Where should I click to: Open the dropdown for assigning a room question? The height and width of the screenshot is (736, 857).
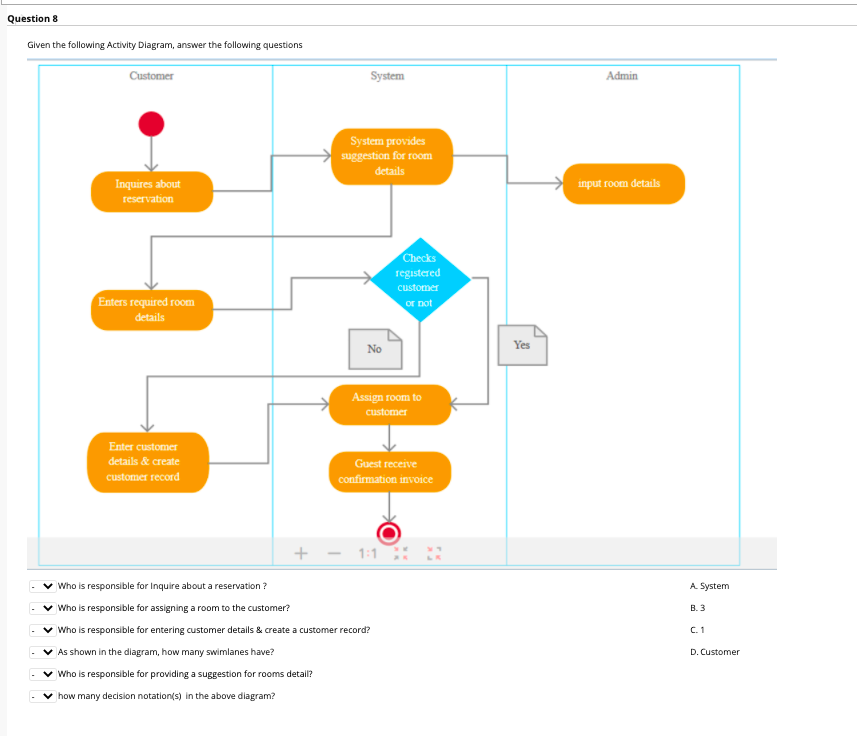42,607
